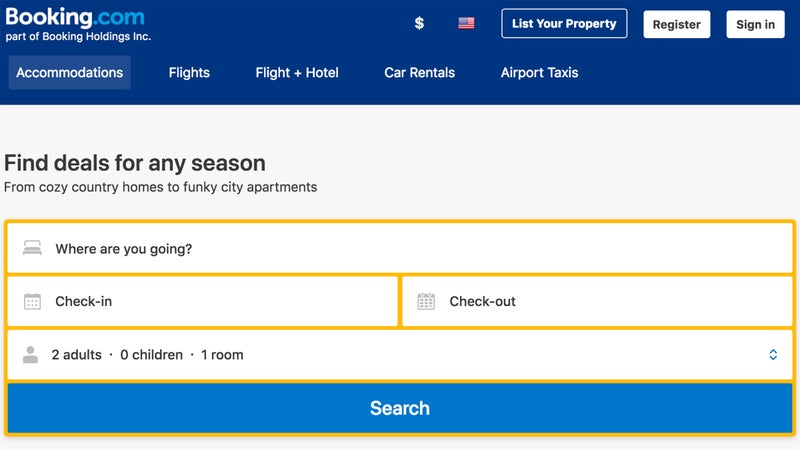Click the check-in calendar icon
The width and height of the screenshot is (800, 450).
[x=32, y=301]
